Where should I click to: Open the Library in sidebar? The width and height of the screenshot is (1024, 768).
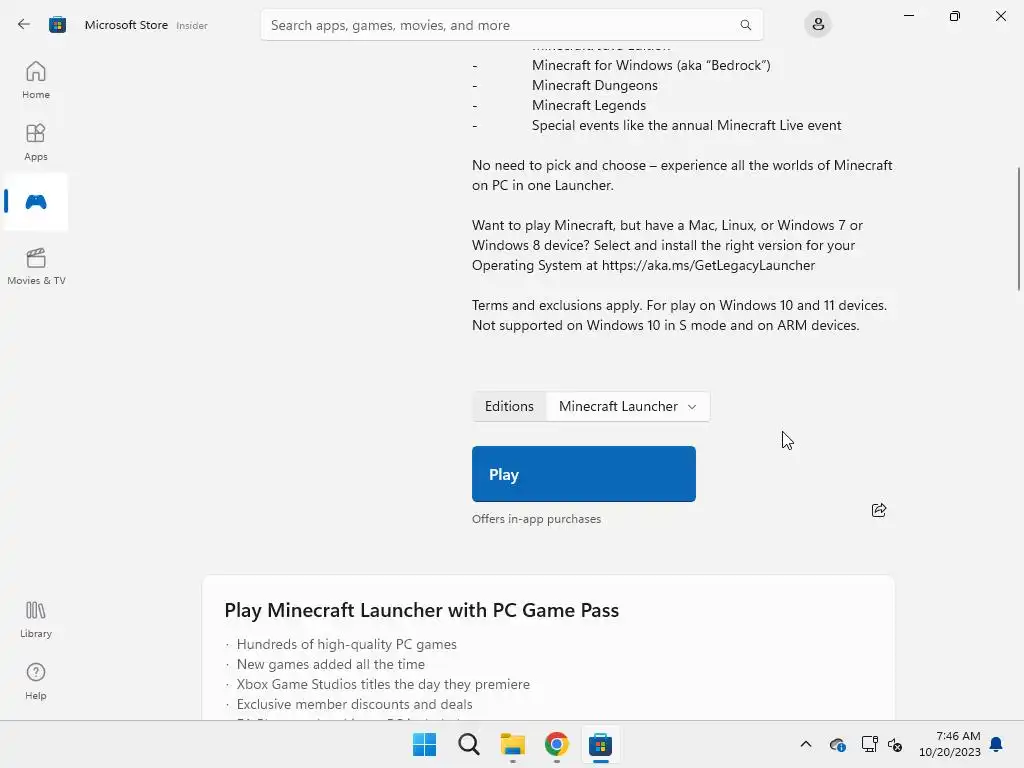coord(36,620)
